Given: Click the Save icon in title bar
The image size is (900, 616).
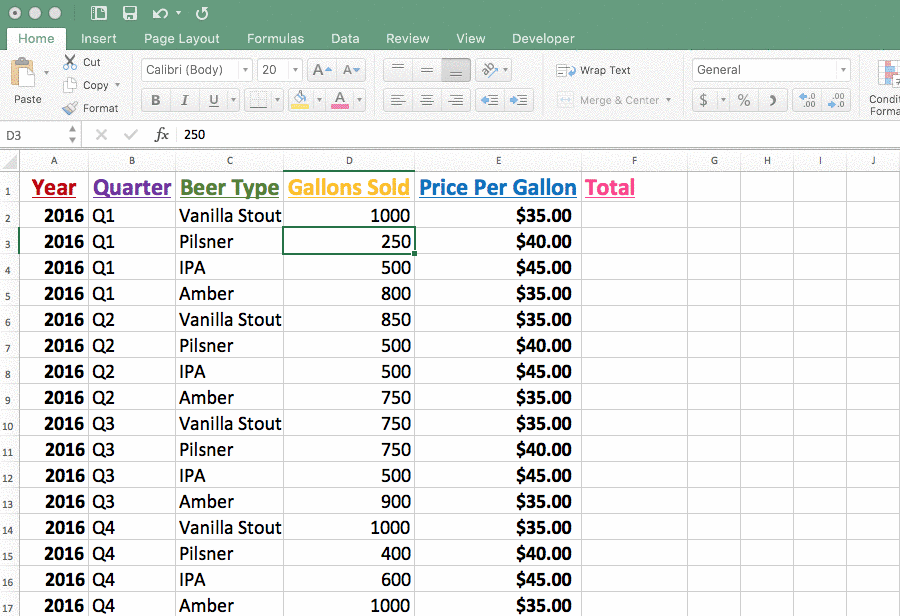Looking at the screenshot, I should 129,13.
